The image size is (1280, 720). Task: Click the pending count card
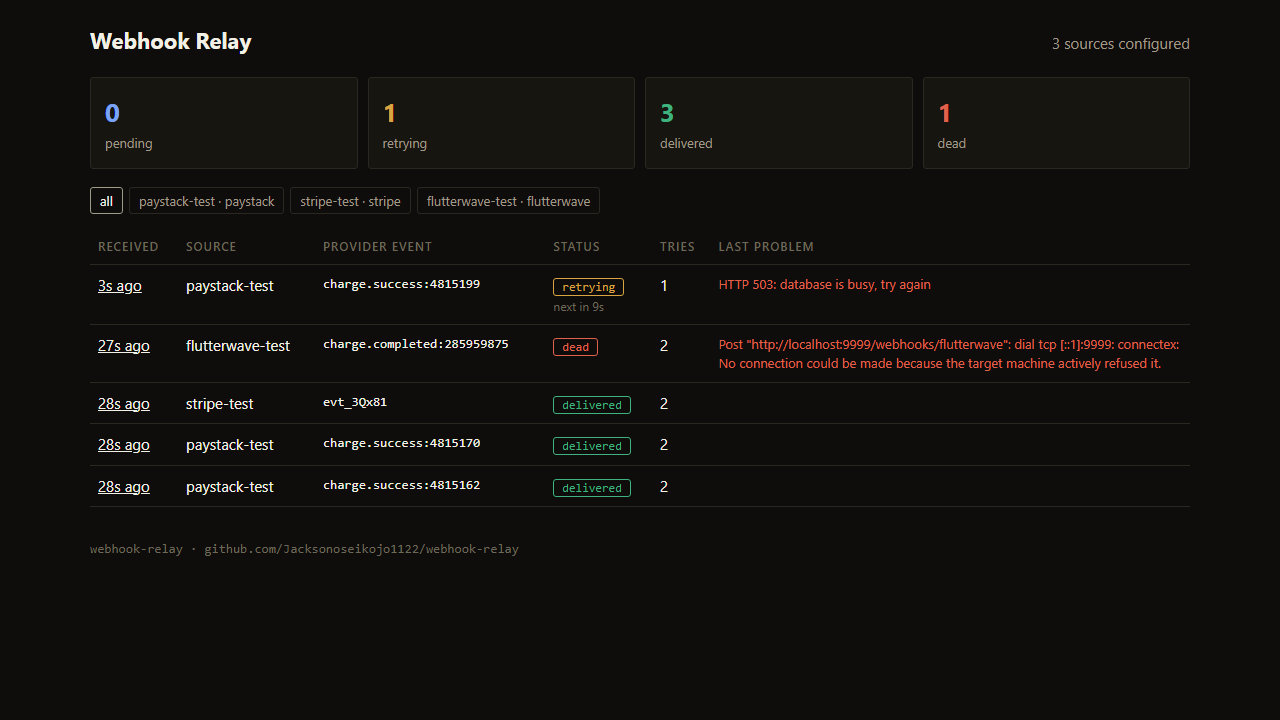[x=224, y=123]
